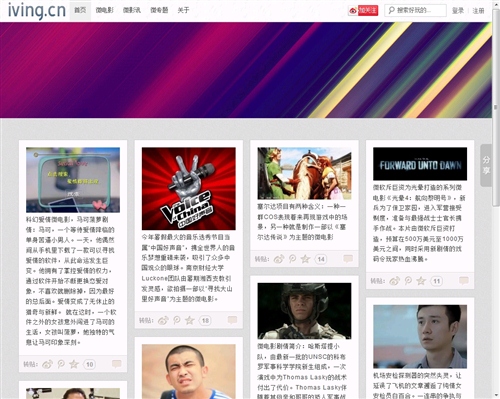500x399 pixels.
Task: Open the squinting young man thumbnail
Action: 189,372
